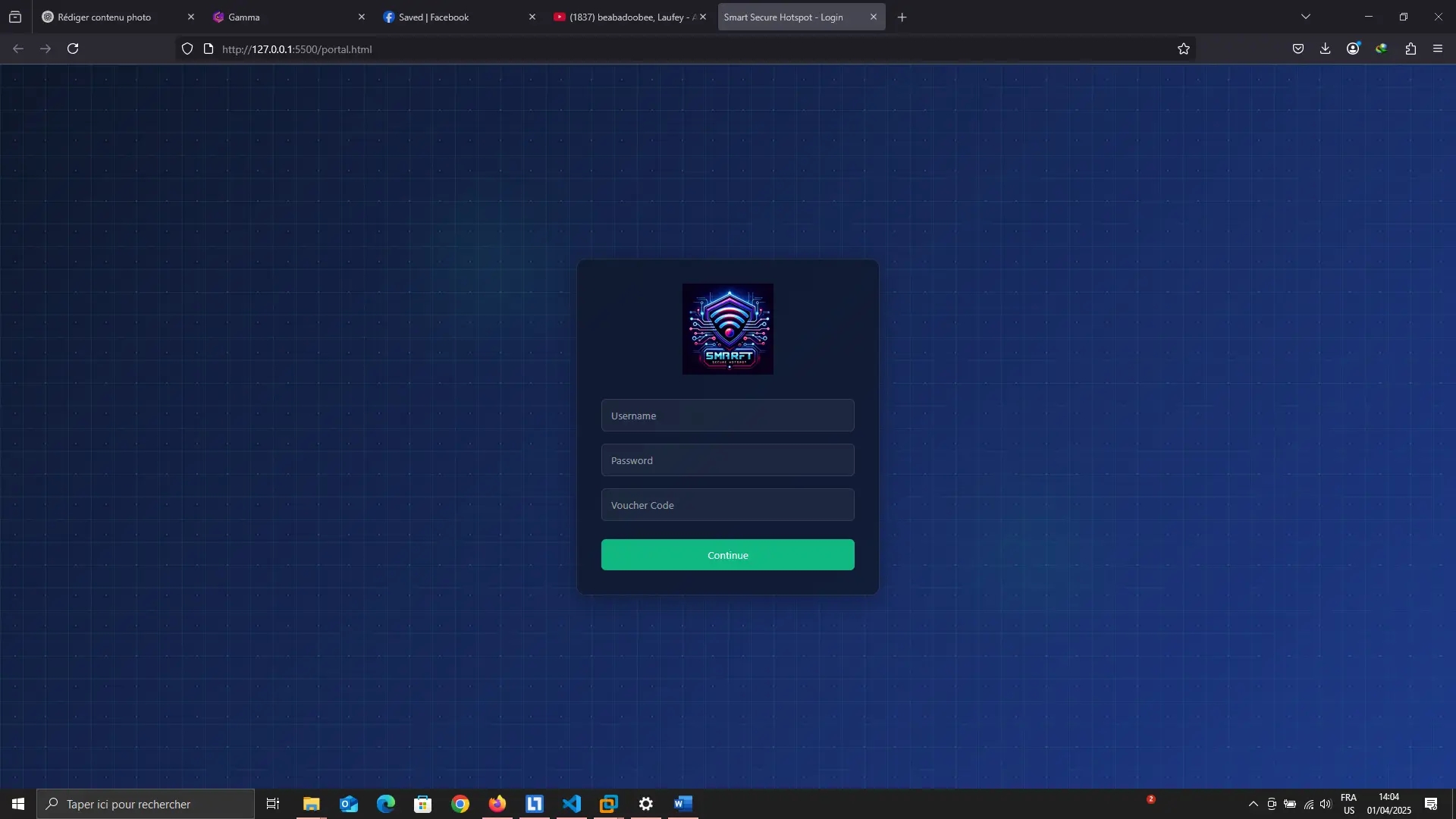Open the Firefox downloads panel

[1326, 49]
